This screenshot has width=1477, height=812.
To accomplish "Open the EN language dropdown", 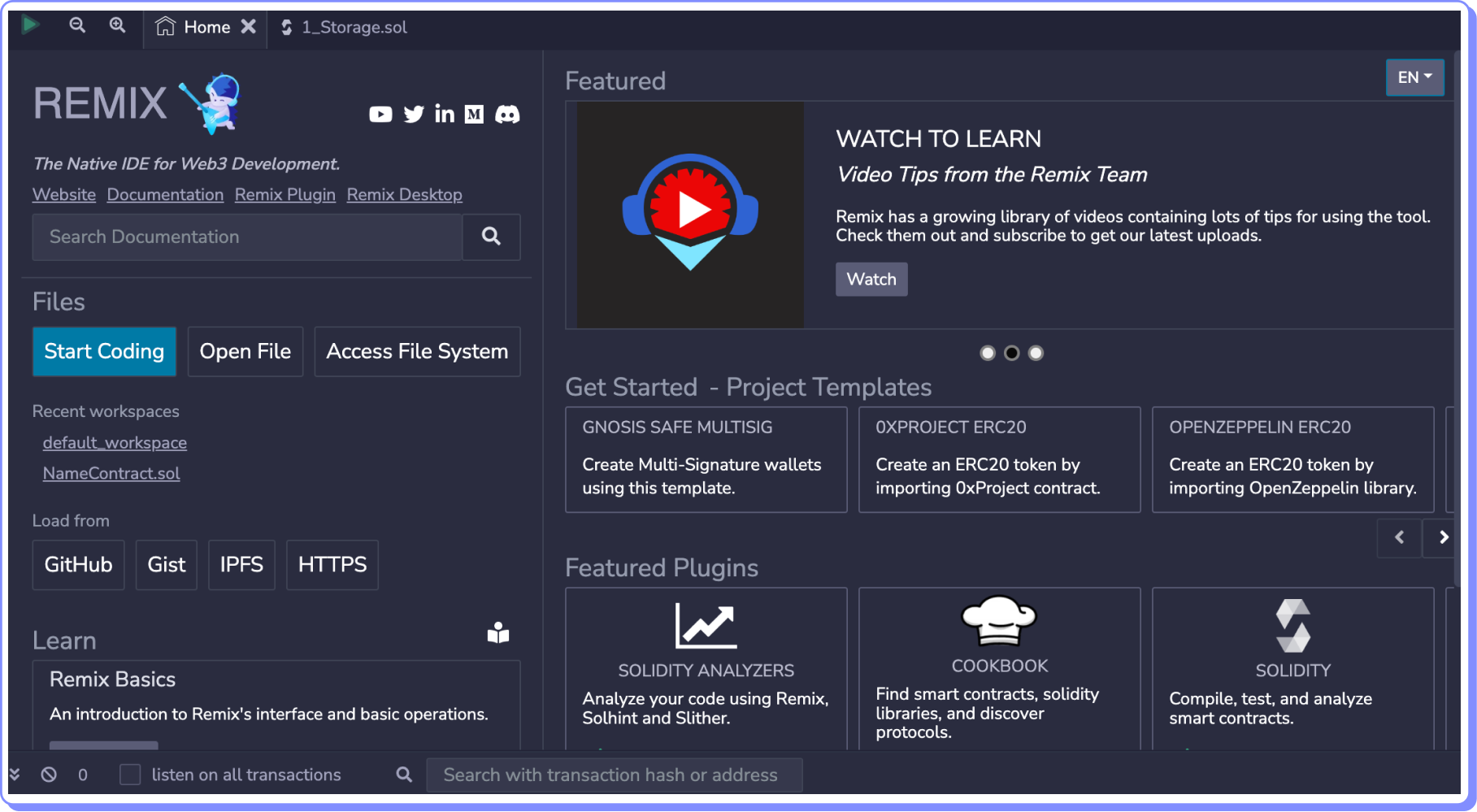I will point(1415,78).
